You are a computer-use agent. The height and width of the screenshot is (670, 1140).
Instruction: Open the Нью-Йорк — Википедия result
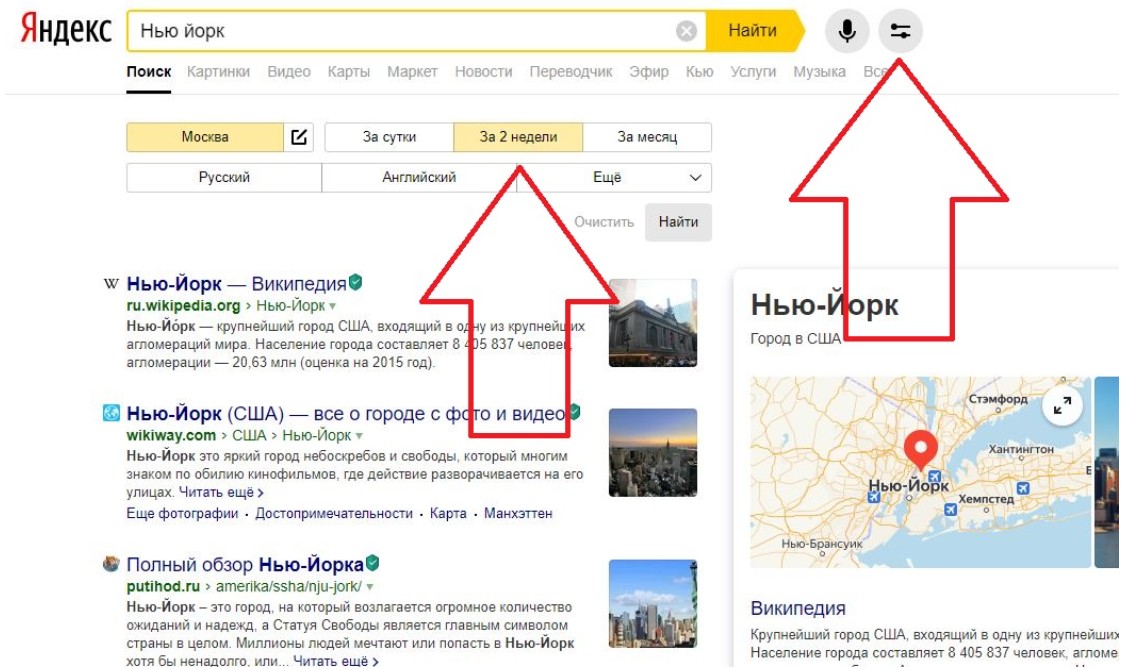coord(236,283)
